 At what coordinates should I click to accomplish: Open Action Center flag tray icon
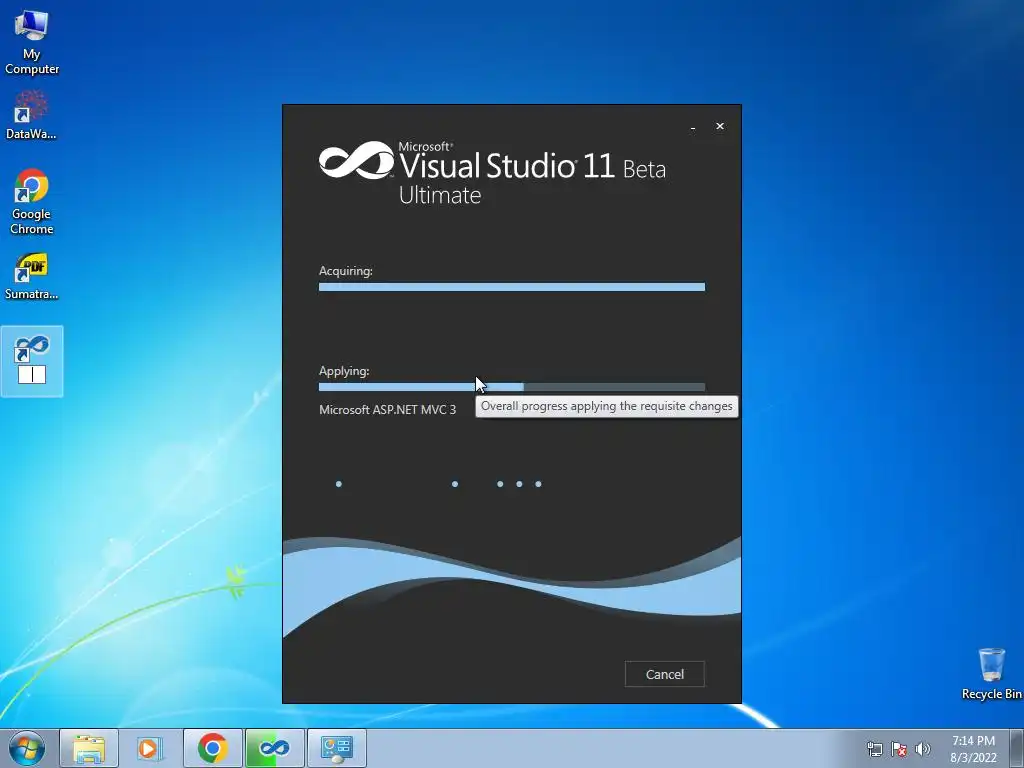pyautogui.click(x=899, y=749)
